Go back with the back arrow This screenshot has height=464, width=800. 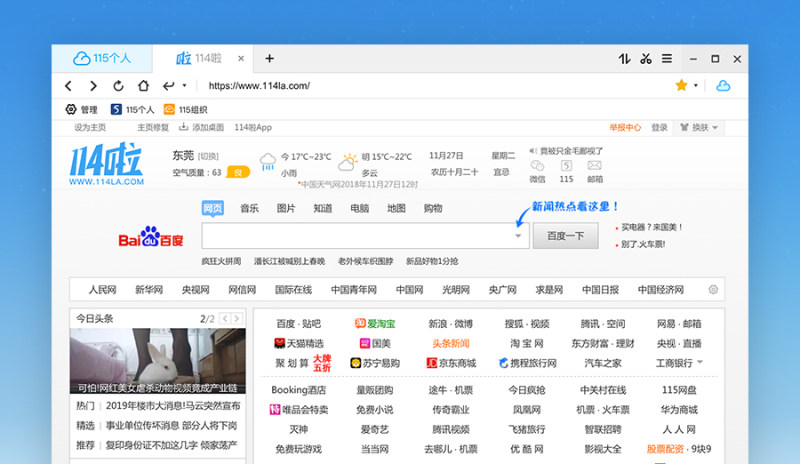point(68,86)
